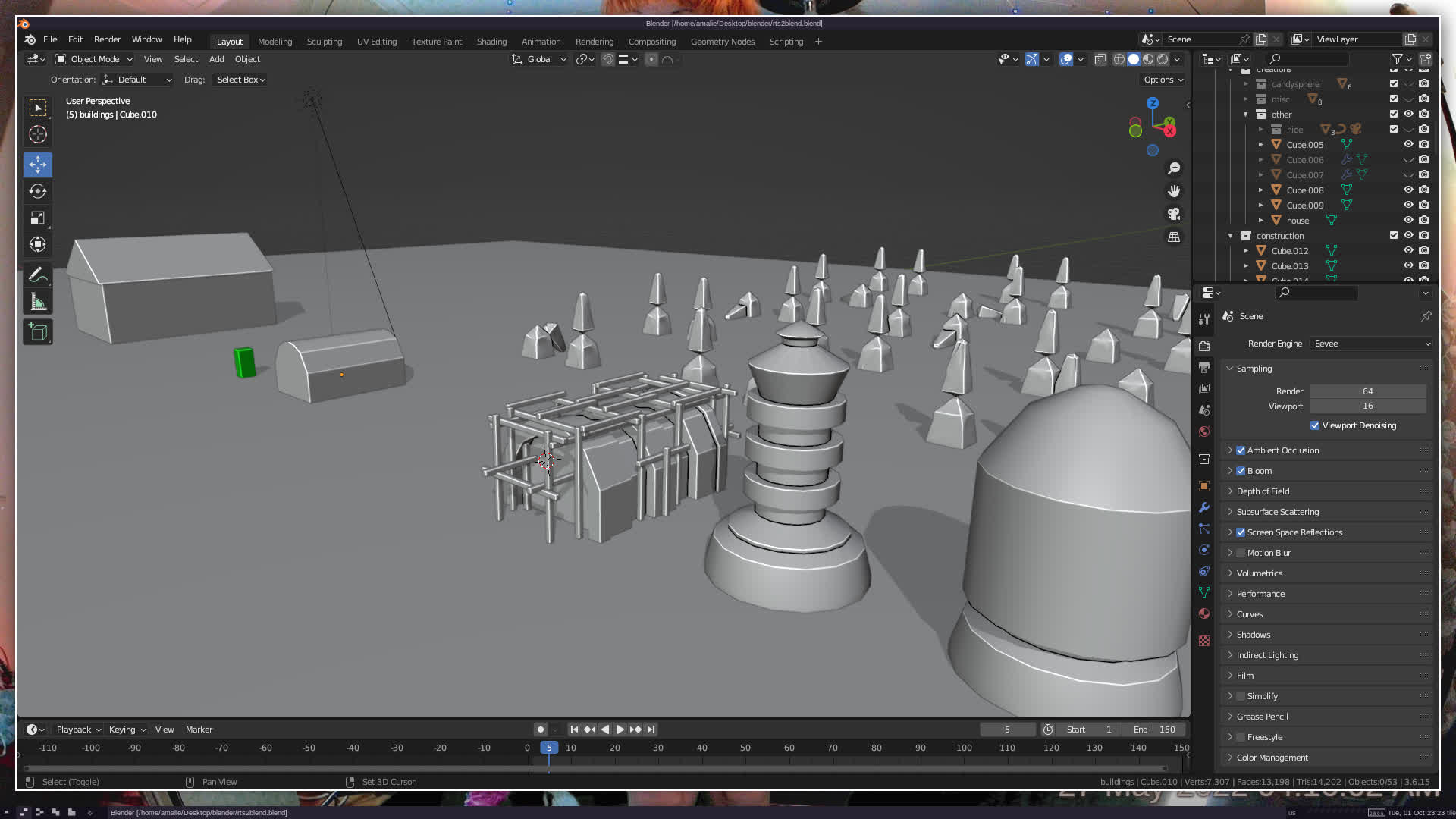The width and height of the screenshot is (1456, 819).
Task: Disable the Bloom checkbox
Action: [x=1241, y=471]
